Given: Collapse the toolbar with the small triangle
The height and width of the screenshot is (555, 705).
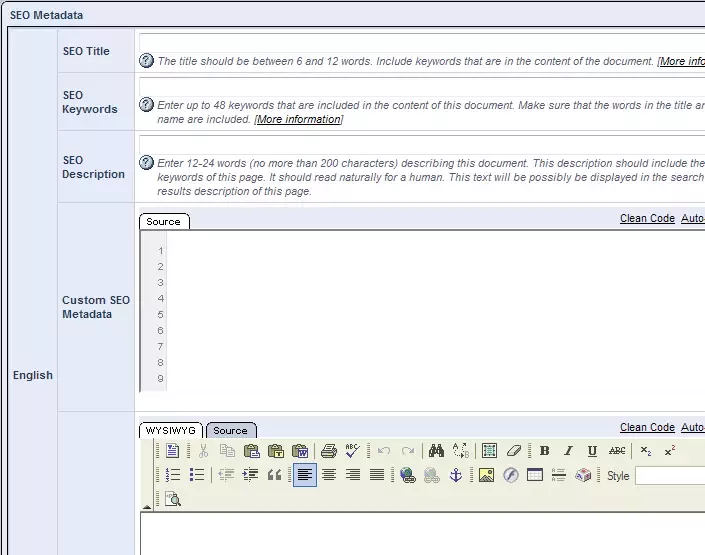Looking at the screenshot, I should (147, 507).
